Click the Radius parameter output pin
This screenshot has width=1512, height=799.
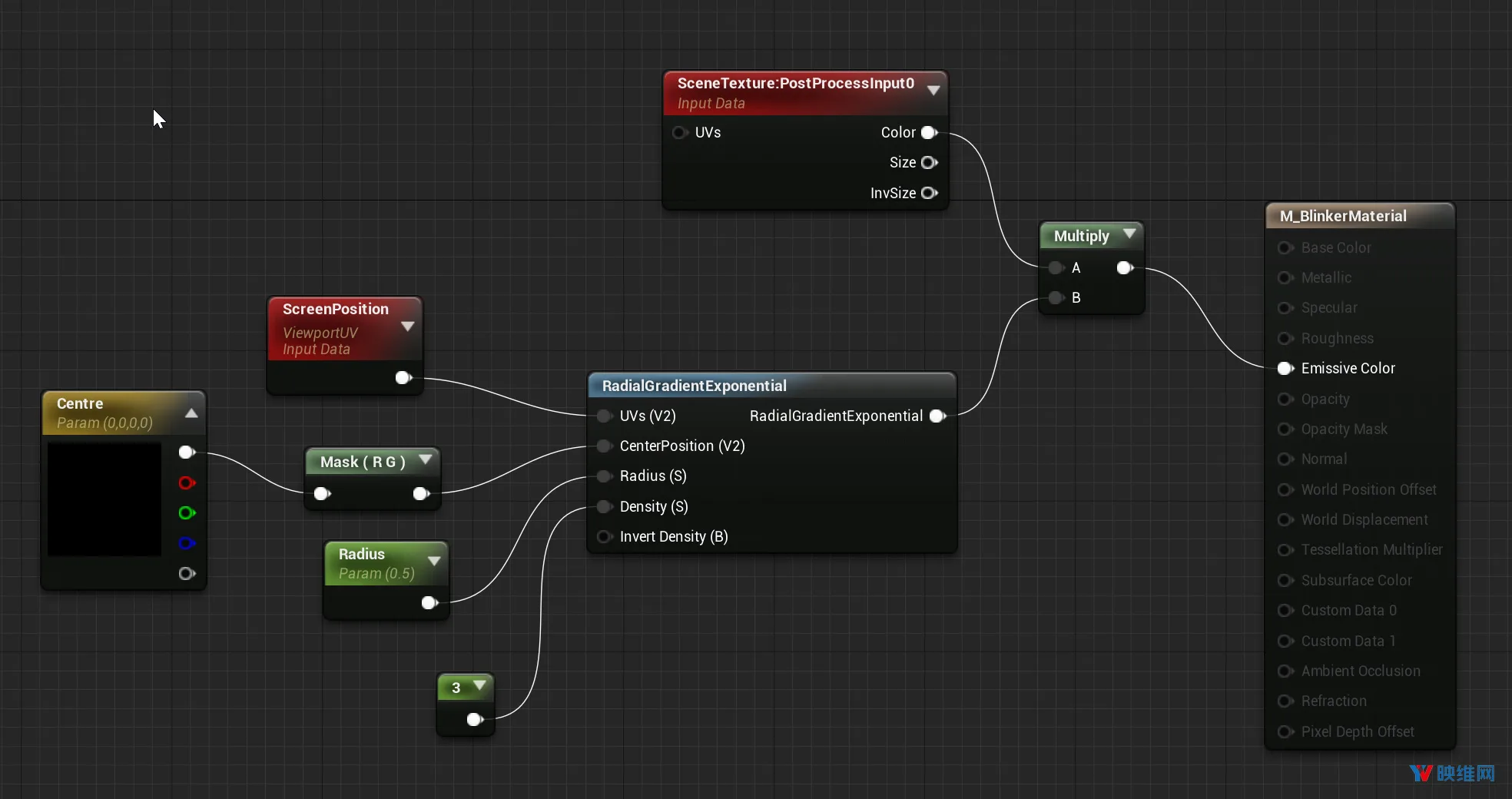(x=429, y=603)
